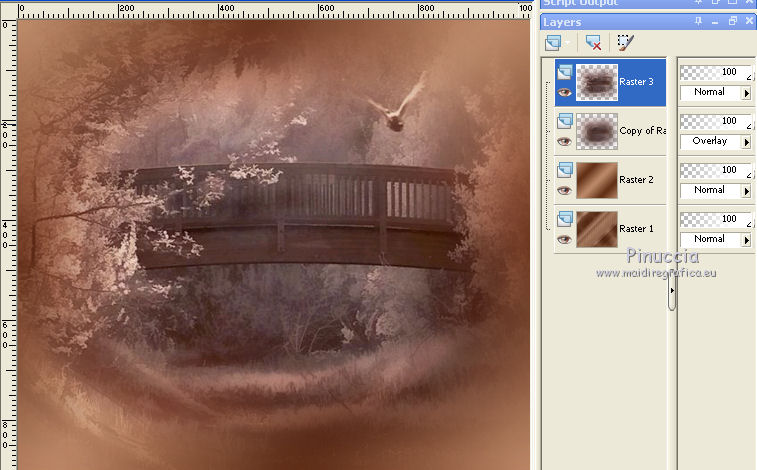Select the Copy of Raster layer thumbnail
The width and height of the screenshot is (757, 470).
click(597, 131)
